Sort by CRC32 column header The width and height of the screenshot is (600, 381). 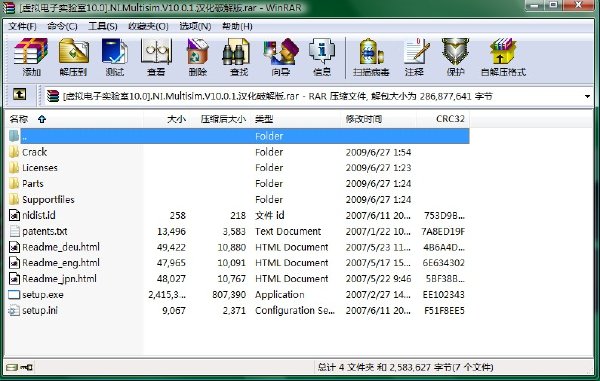443,119
